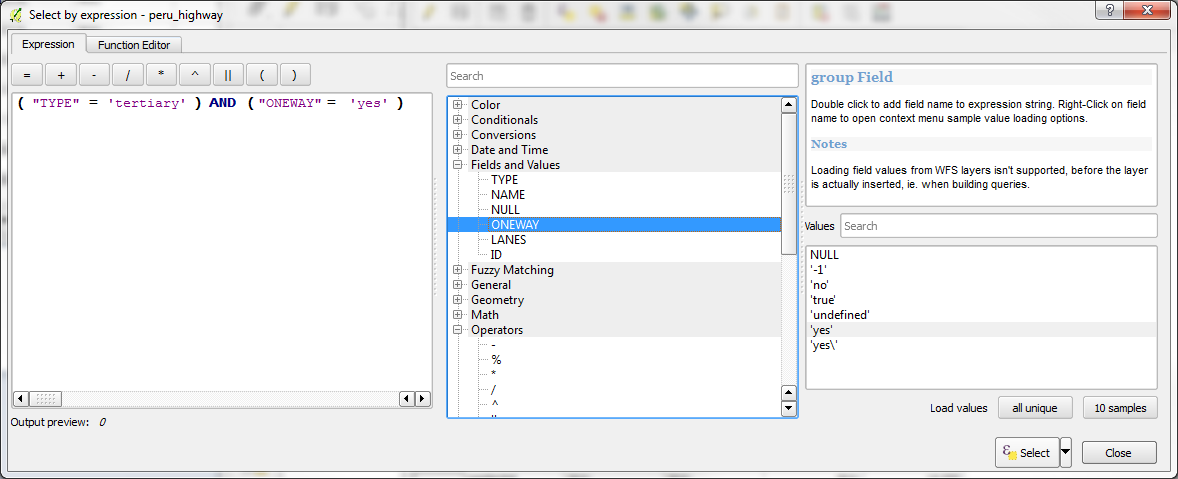1178x479 pixels.
Task: Insert an opening parenthesis
Action: pos(262,75)
